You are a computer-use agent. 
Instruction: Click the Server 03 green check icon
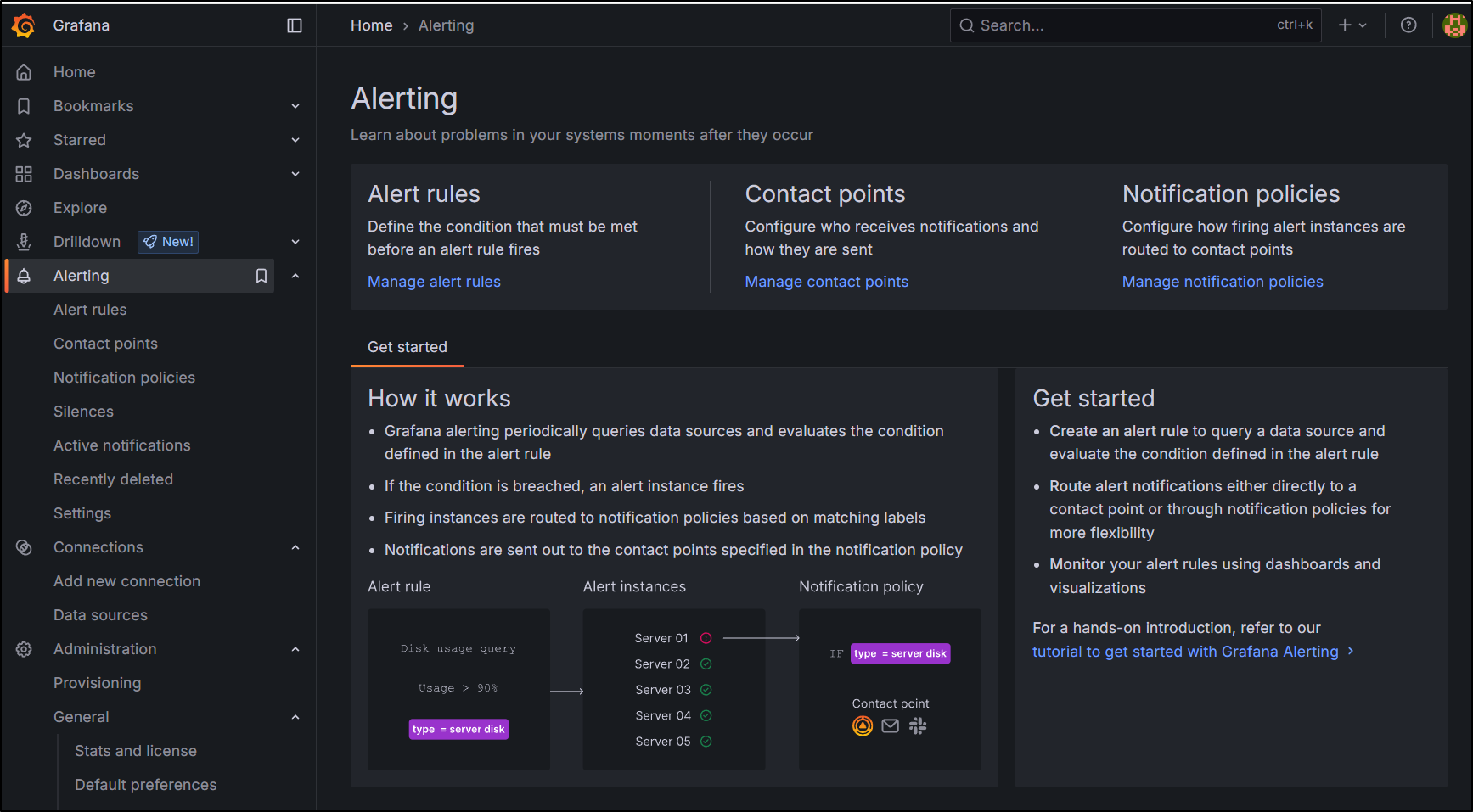point(706,690)
